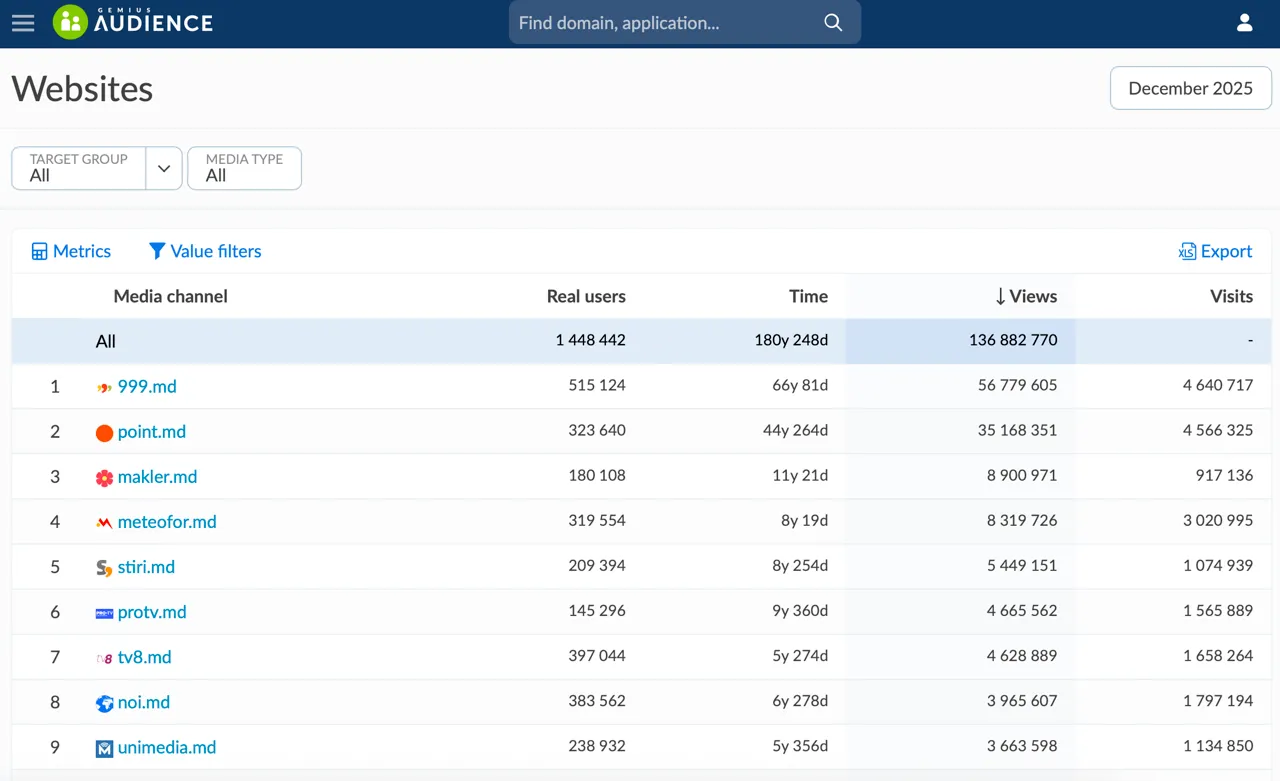Viewport: 1280px width, 781px height.
Task: Click the Export XLS icon
Action: pos(1188,252)
